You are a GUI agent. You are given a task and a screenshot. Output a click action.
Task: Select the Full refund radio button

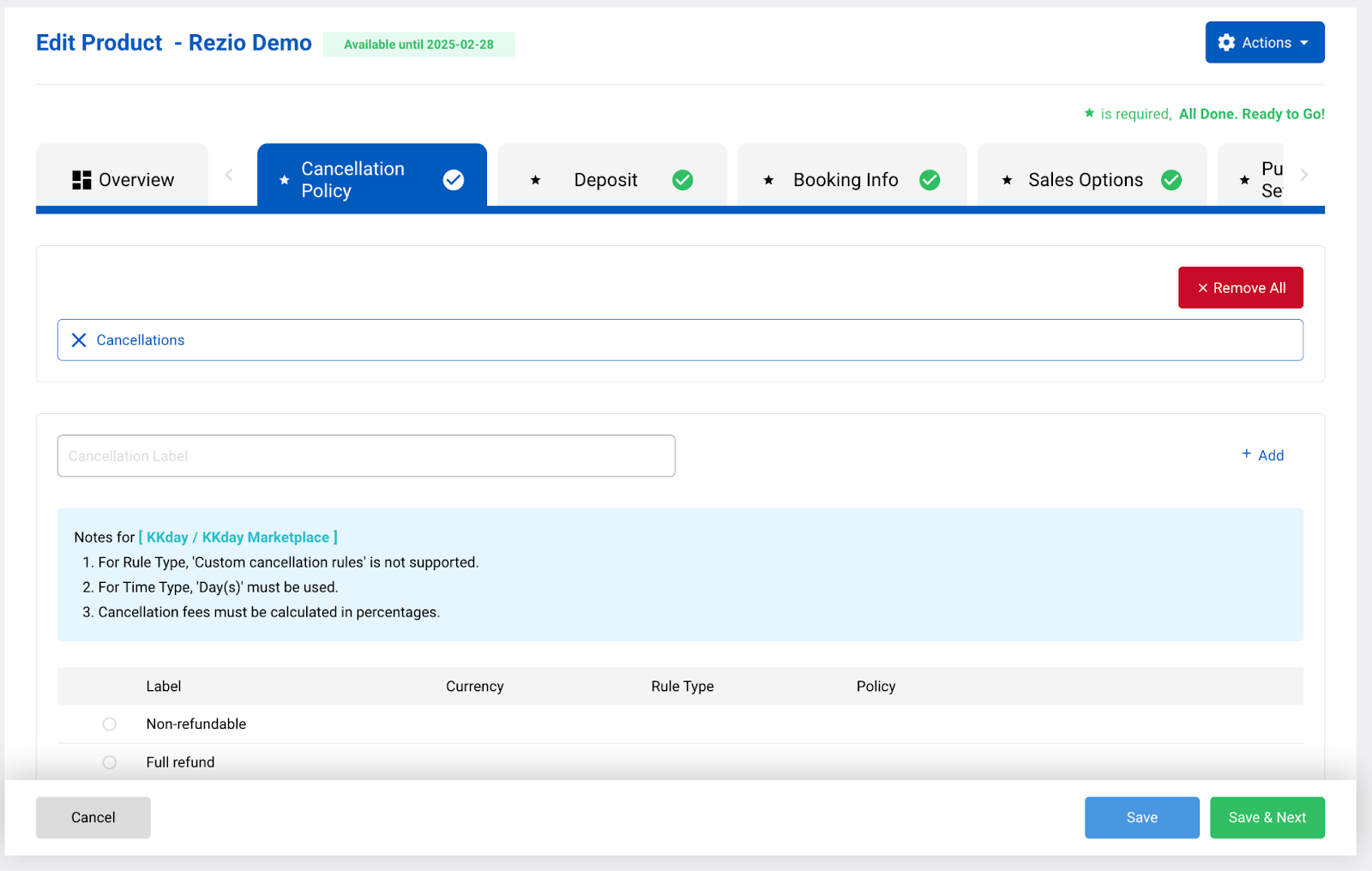click(110, 762)
